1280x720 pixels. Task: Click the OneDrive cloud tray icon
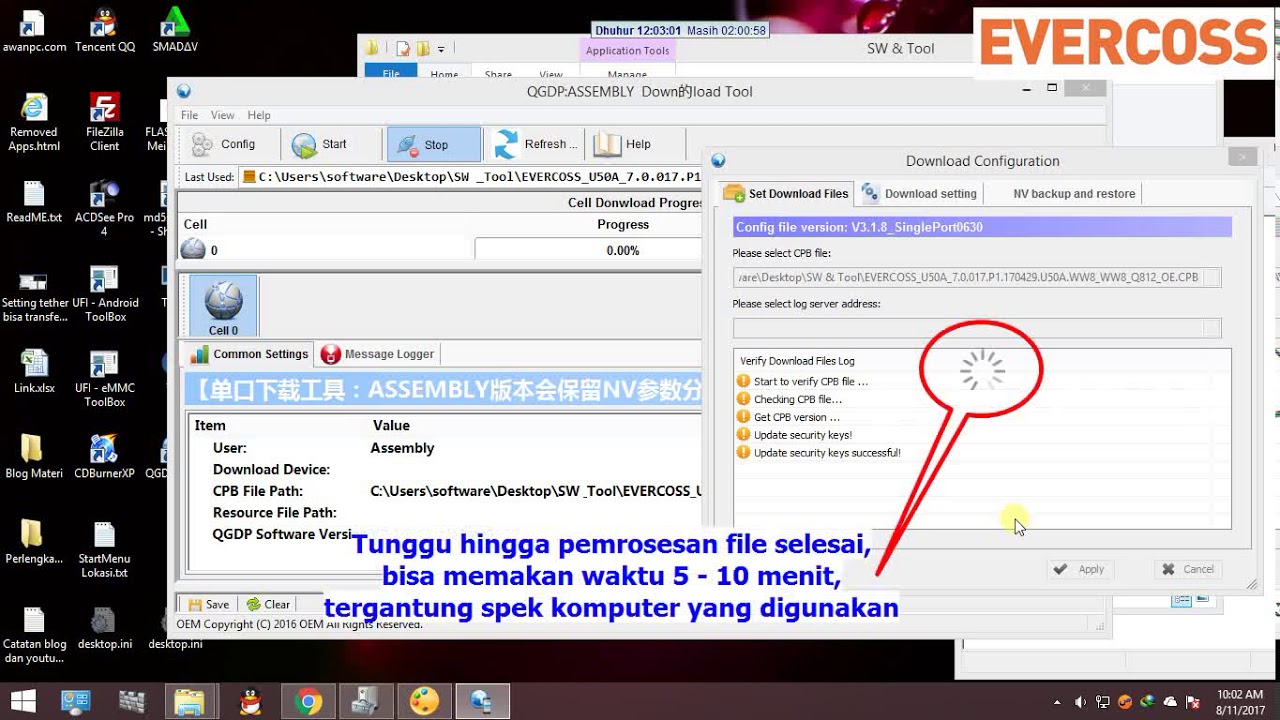1170,702
